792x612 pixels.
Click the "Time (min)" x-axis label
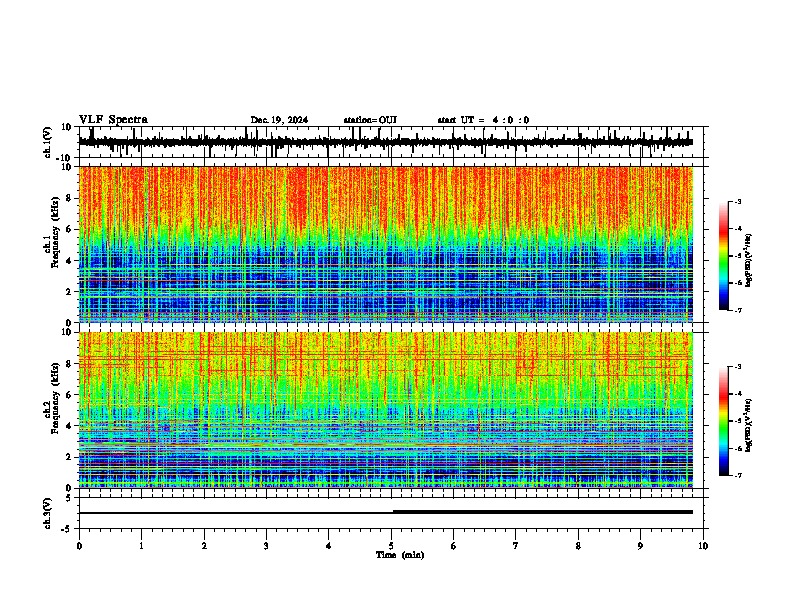click(400, 555)
